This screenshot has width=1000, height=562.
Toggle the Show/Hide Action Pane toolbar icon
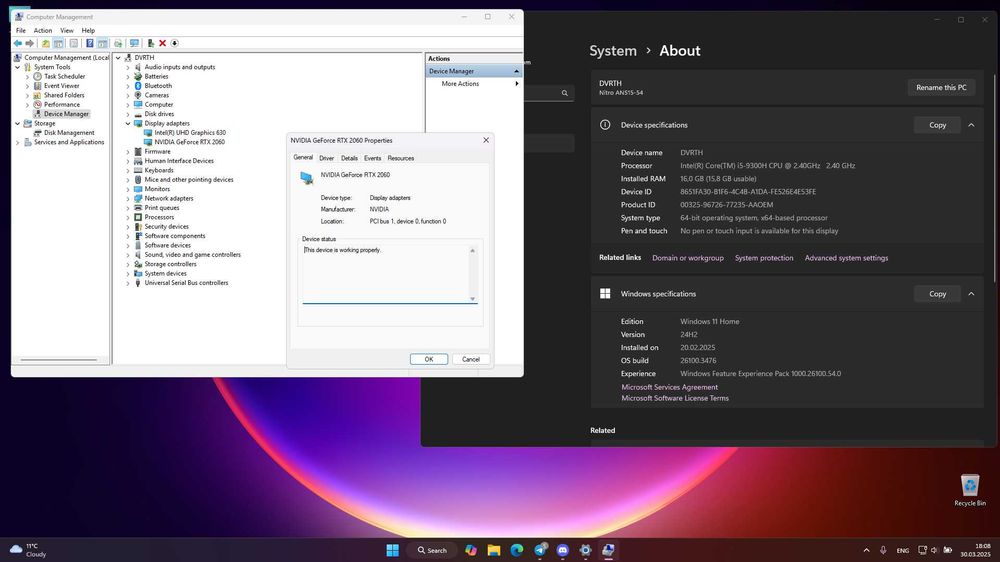tap(102, 43)
